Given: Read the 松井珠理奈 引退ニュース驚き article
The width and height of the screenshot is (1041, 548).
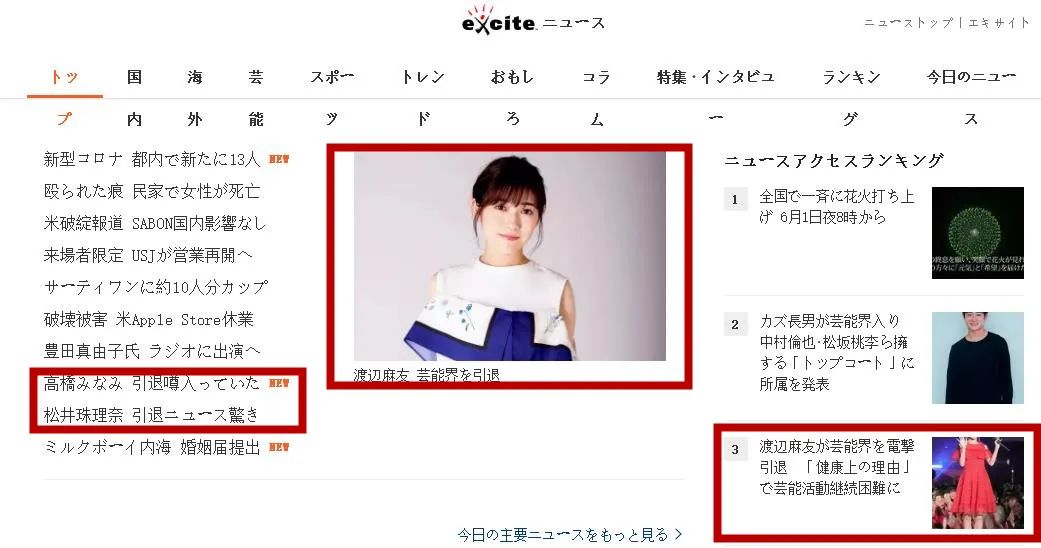Looking at the screenshot, I should click(x=151, y=415).
